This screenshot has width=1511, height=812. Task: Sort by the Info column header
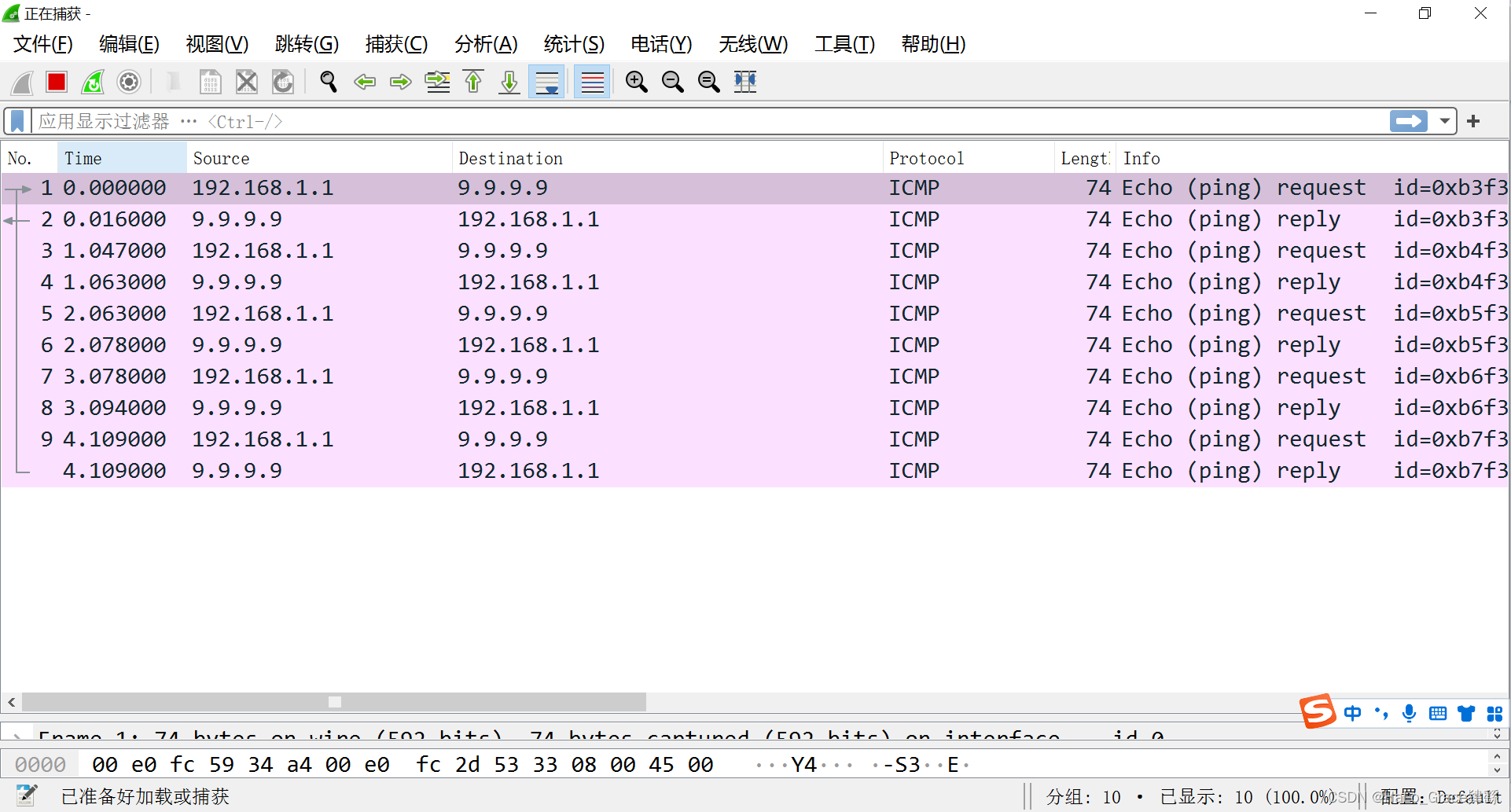coord(1312,158)
